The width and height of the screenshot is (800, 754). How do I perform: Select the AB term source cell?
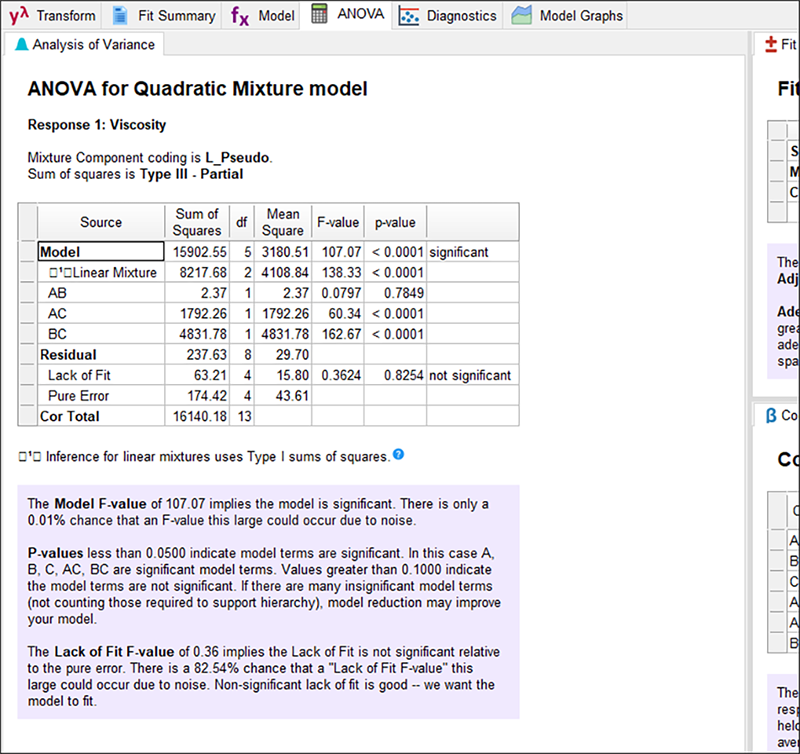(58, 293)
